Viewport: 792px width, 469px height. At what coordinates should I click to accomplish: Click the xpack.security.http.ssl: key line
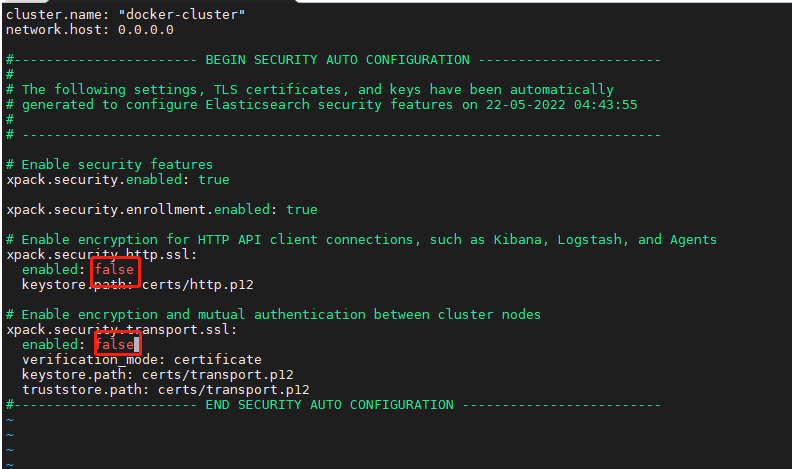[102, 254]
